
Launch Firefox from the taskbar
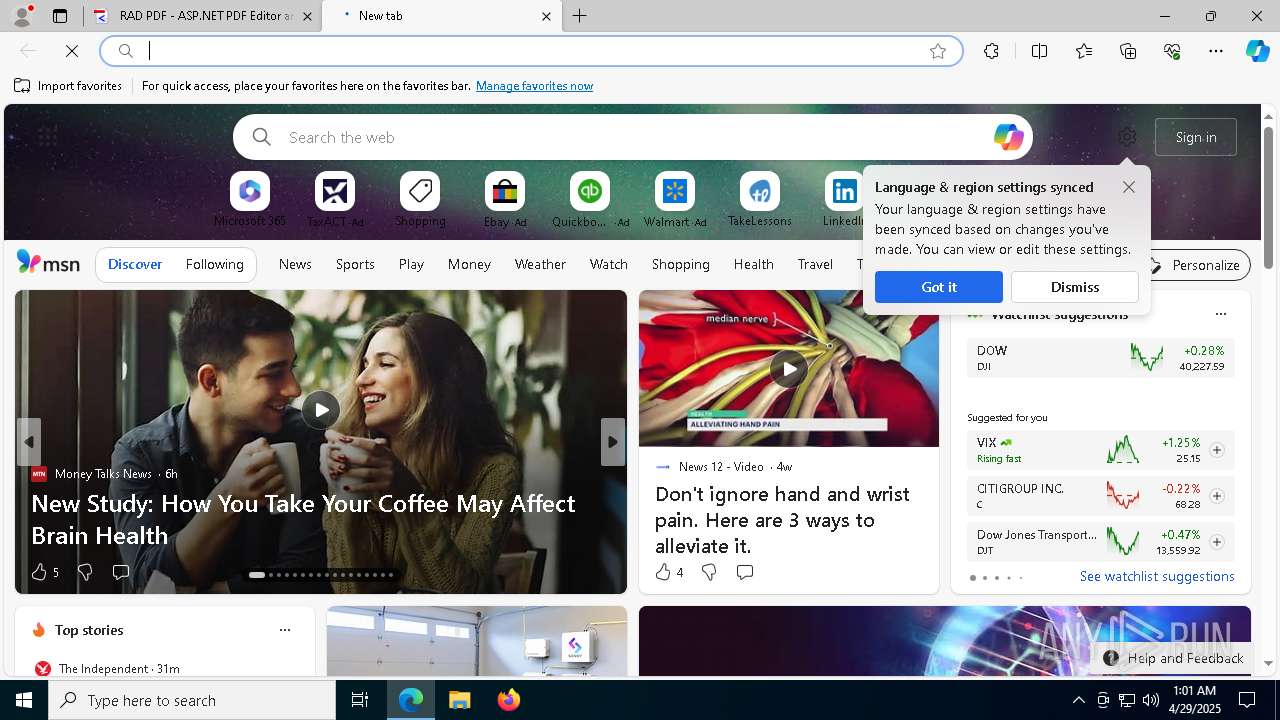(x=509, y=700)
